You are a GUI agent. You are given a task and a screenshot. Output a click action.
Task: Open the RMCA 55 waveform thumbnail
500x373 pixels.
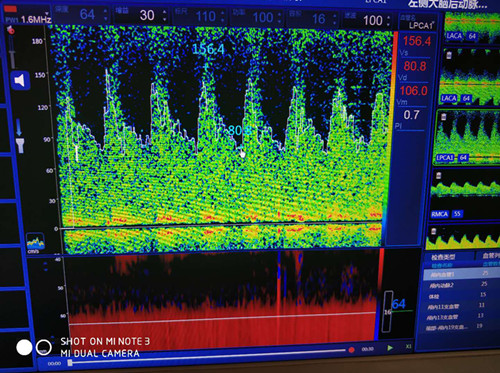pyautogui.click(x=465, y=195)
